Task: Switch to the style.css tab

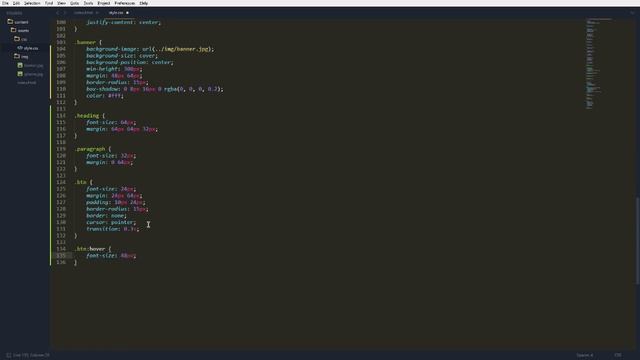Action: coord(116,13)
